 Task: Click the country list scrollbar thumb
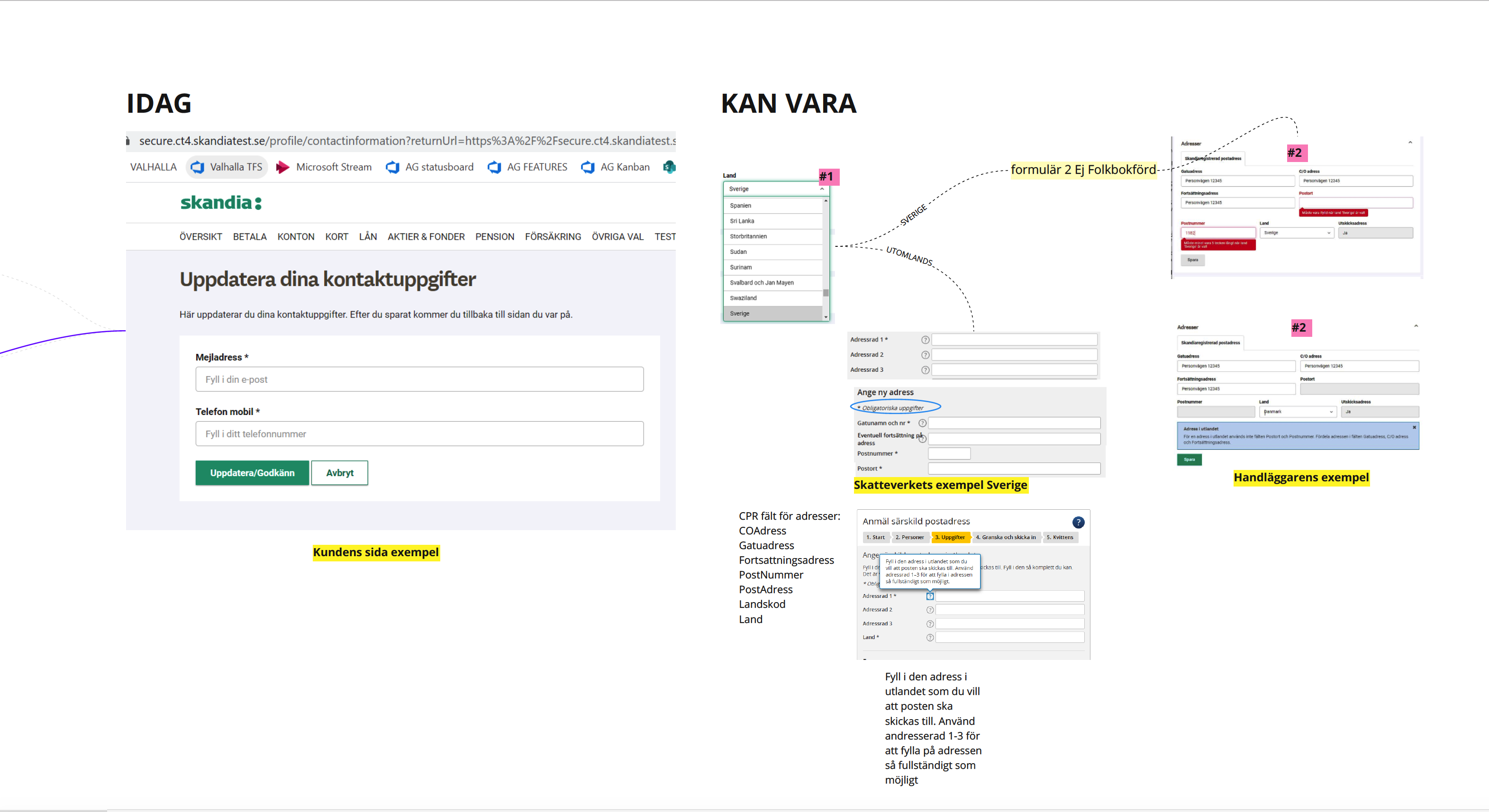826,292
